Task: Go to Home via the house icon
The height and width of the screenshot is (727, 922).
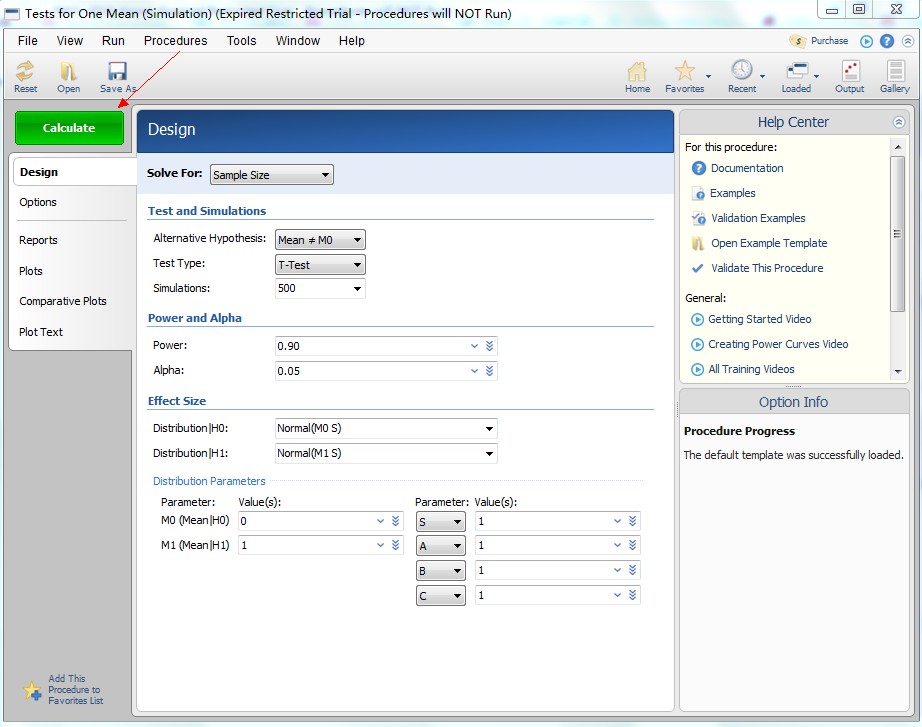Action: (x=637, y=73)
